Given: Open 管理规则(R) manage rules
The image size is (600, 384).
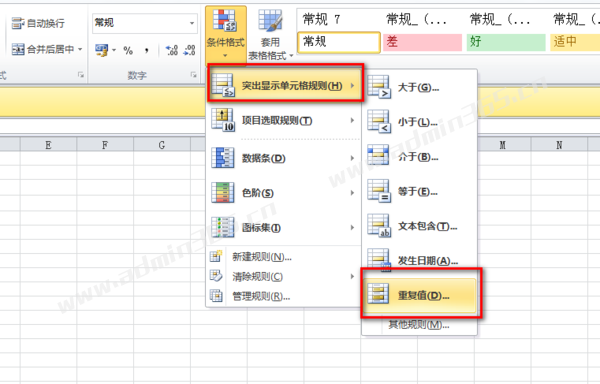Looking at the screenshot, I should click(x=261, y=296).
